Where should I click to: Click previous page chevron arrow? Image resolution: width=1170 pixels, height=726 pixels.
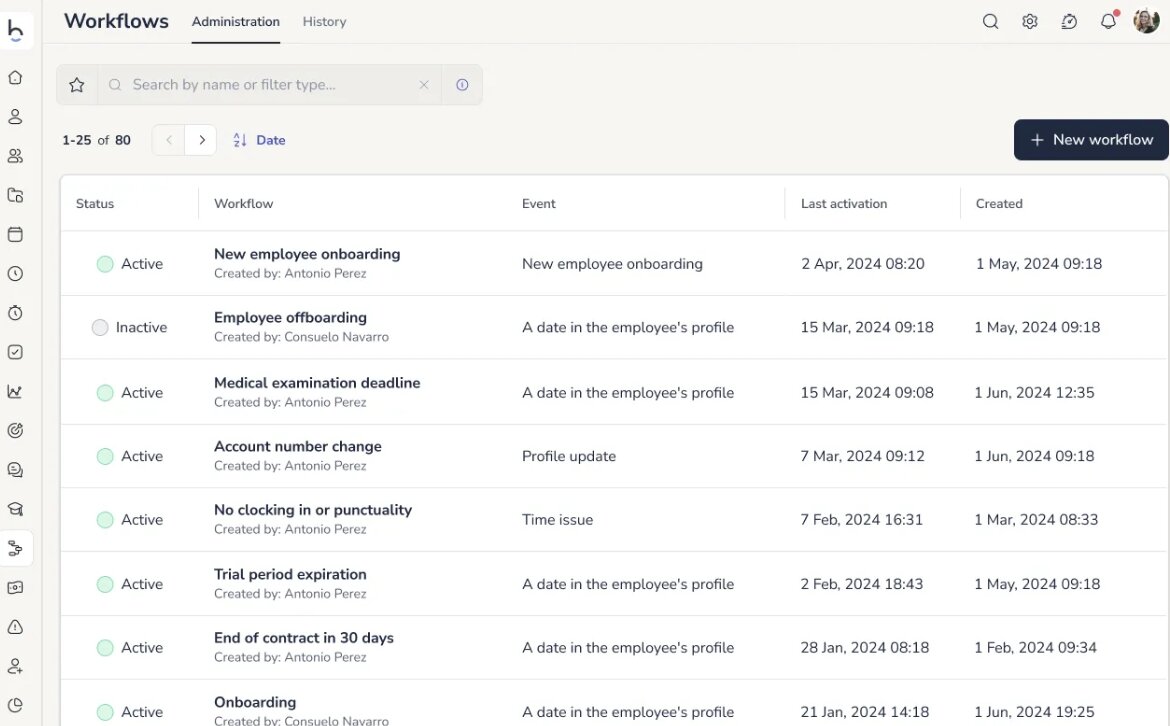[168, 140]
